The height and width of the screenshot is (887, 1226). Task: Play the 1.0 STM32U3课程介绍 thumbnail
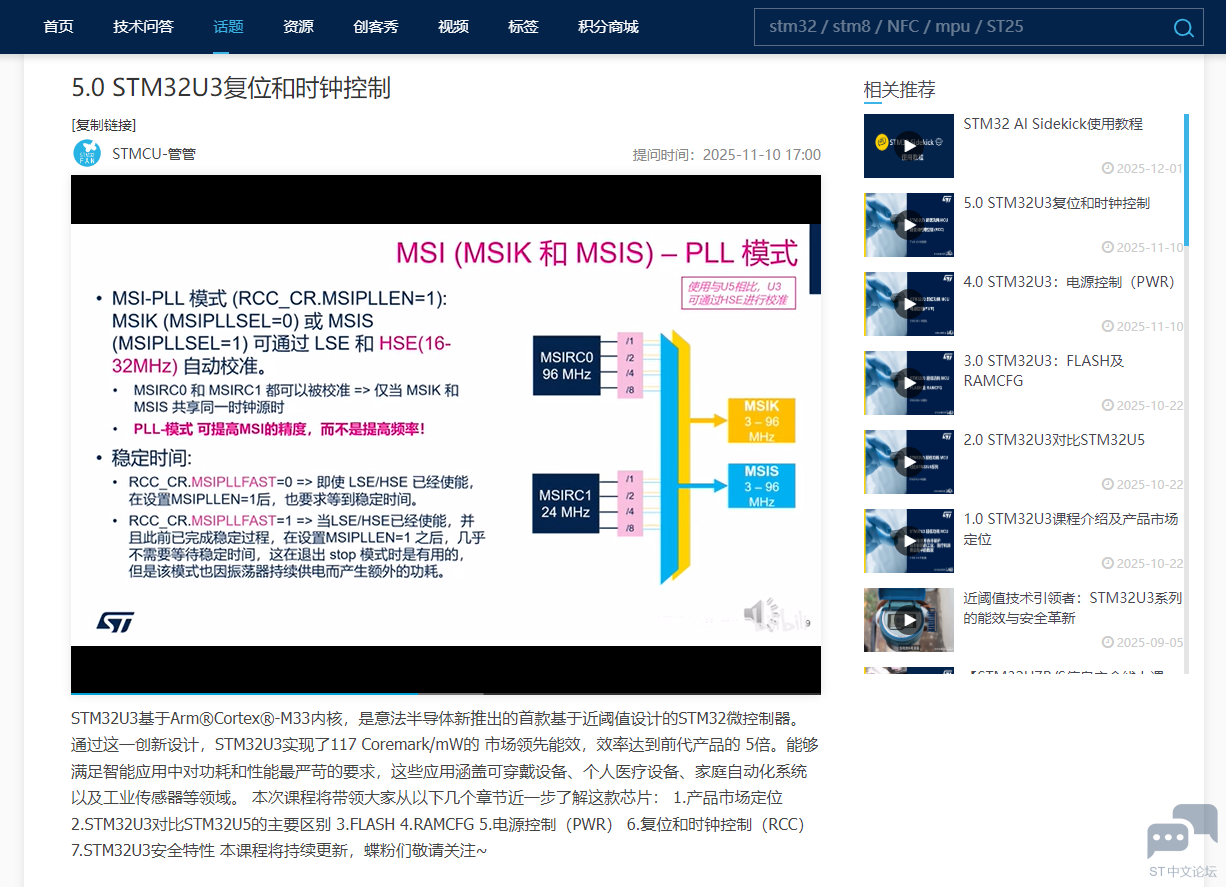point(908,541)
